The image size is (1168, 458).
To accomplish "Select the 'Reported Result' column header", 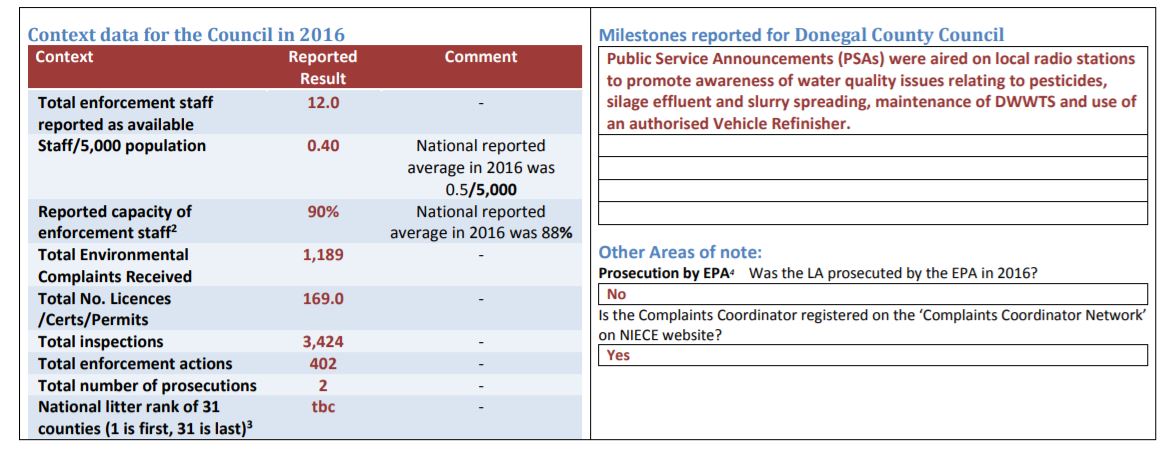I will 323,67.
